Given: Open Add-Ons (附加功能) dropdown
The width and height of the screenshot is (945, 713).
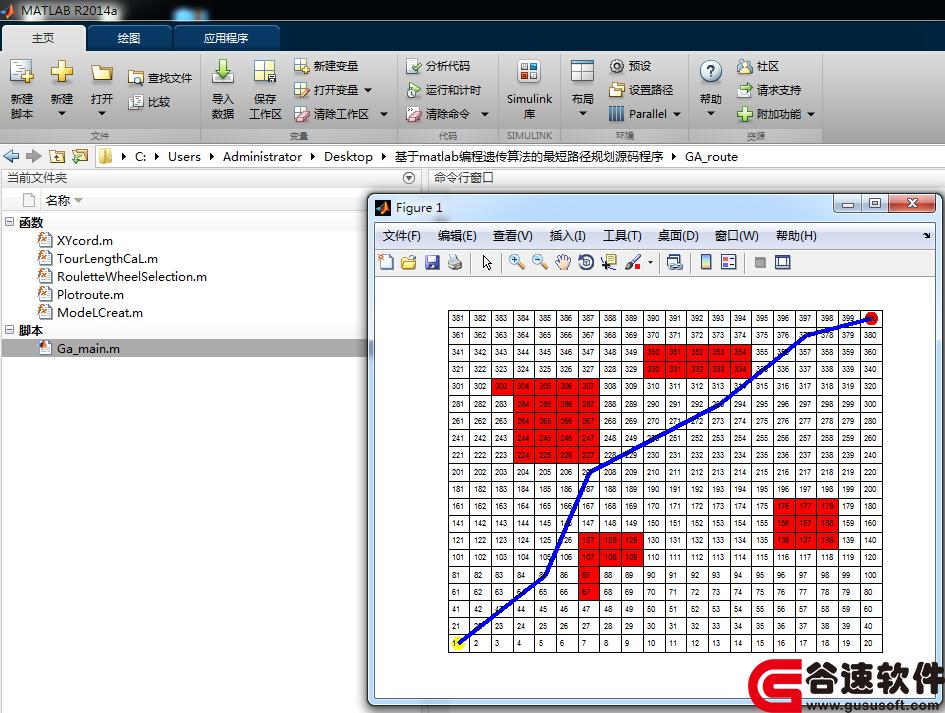Looking at the screenshot, I should (x=811, y=114).
